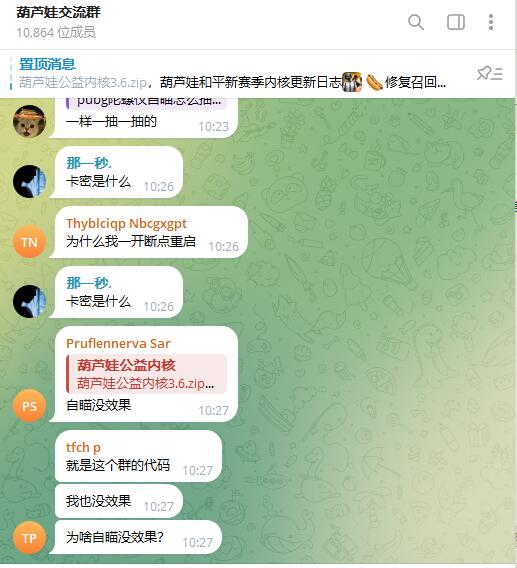517x568 pixels.
Task: Open the search icon in chat header
Action: coord(416,22)
